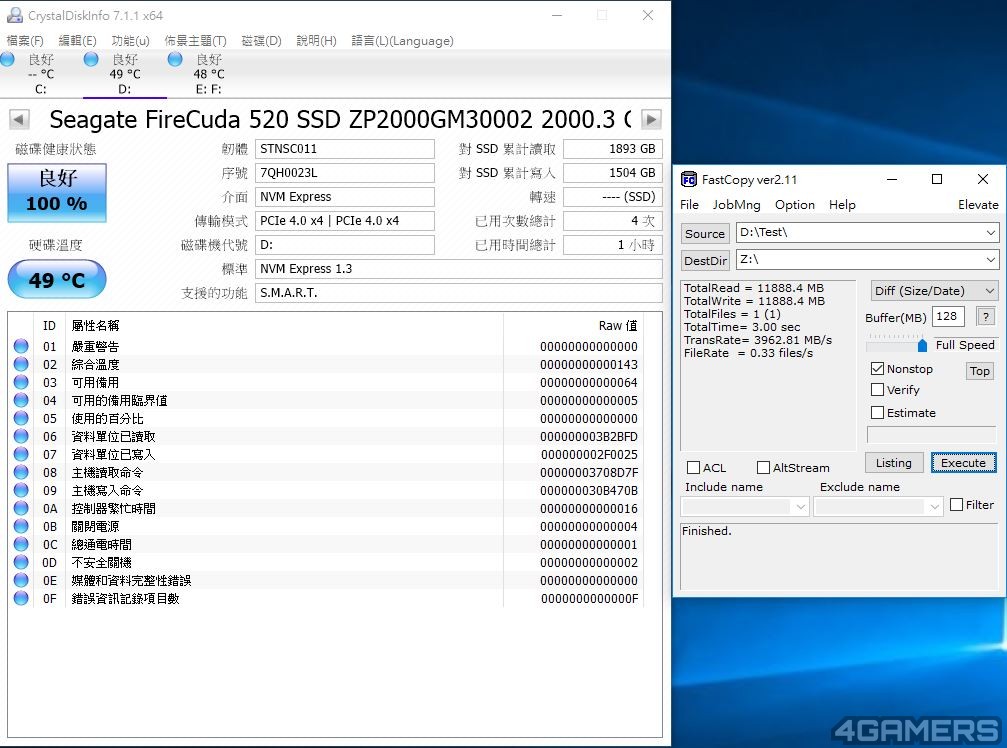Viewport: 1007px width, 748px height.
Task: Open the 語言(L)(Language) menu
Action: 403,40
